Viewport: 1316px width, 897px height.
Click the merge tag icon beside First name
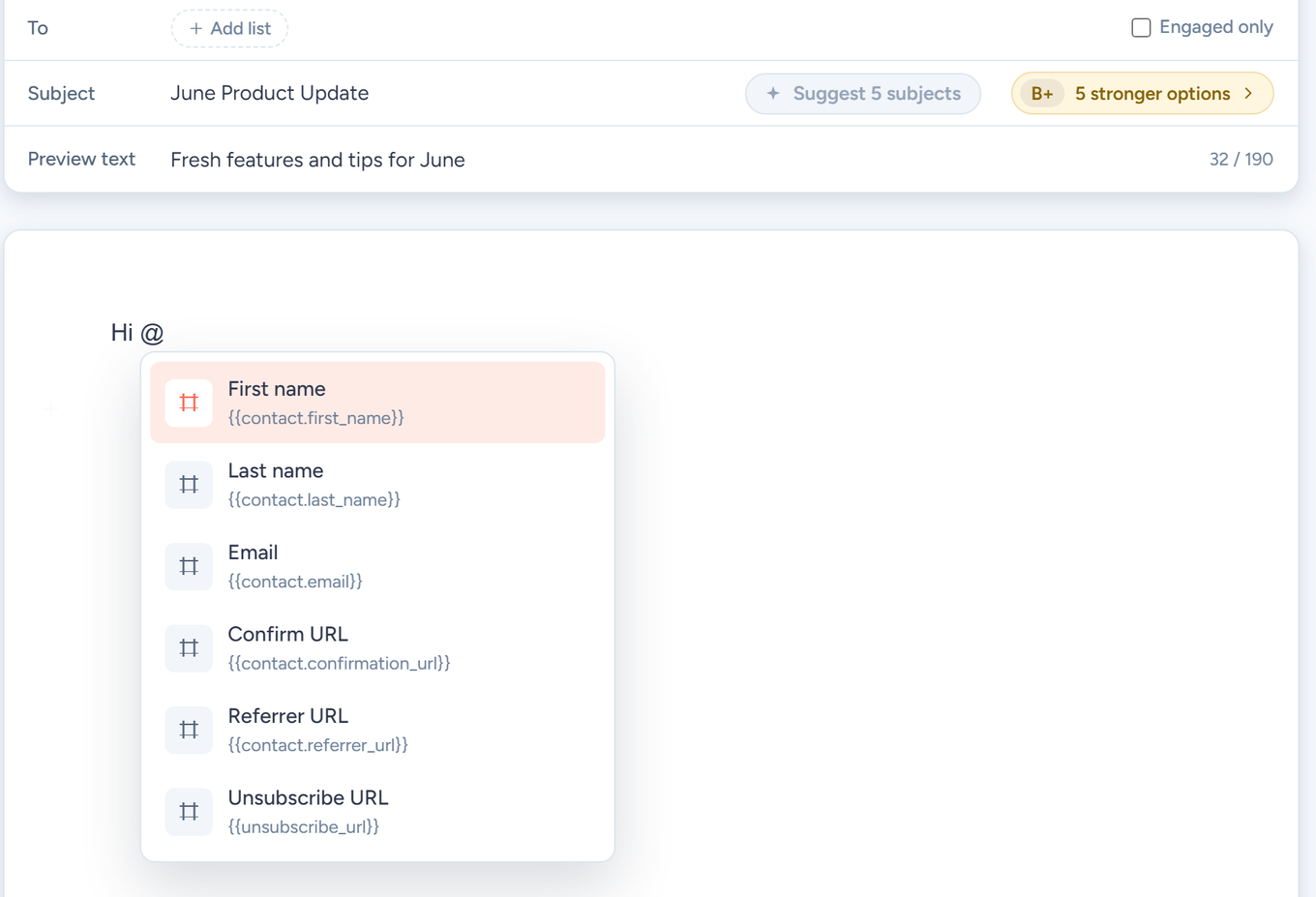[x=189, y=403]
